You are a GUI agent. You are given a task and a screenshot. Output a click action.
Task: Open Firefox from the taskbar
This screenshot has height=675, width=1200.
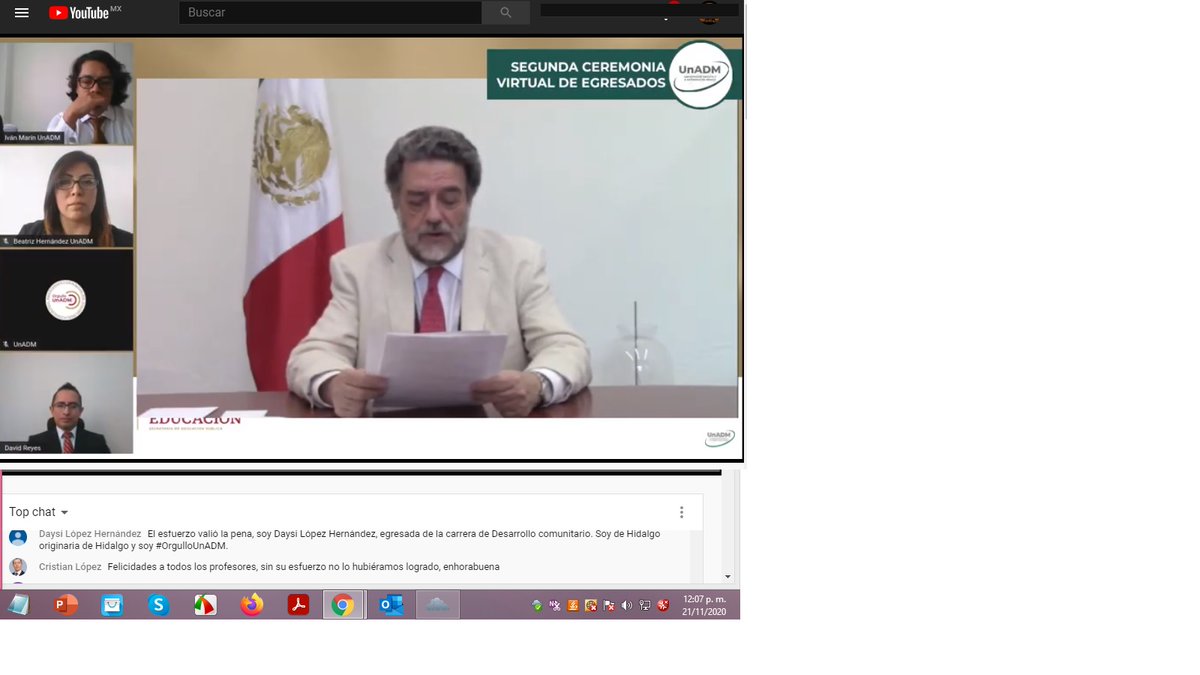pyautogui.click(x=252, y=605)
